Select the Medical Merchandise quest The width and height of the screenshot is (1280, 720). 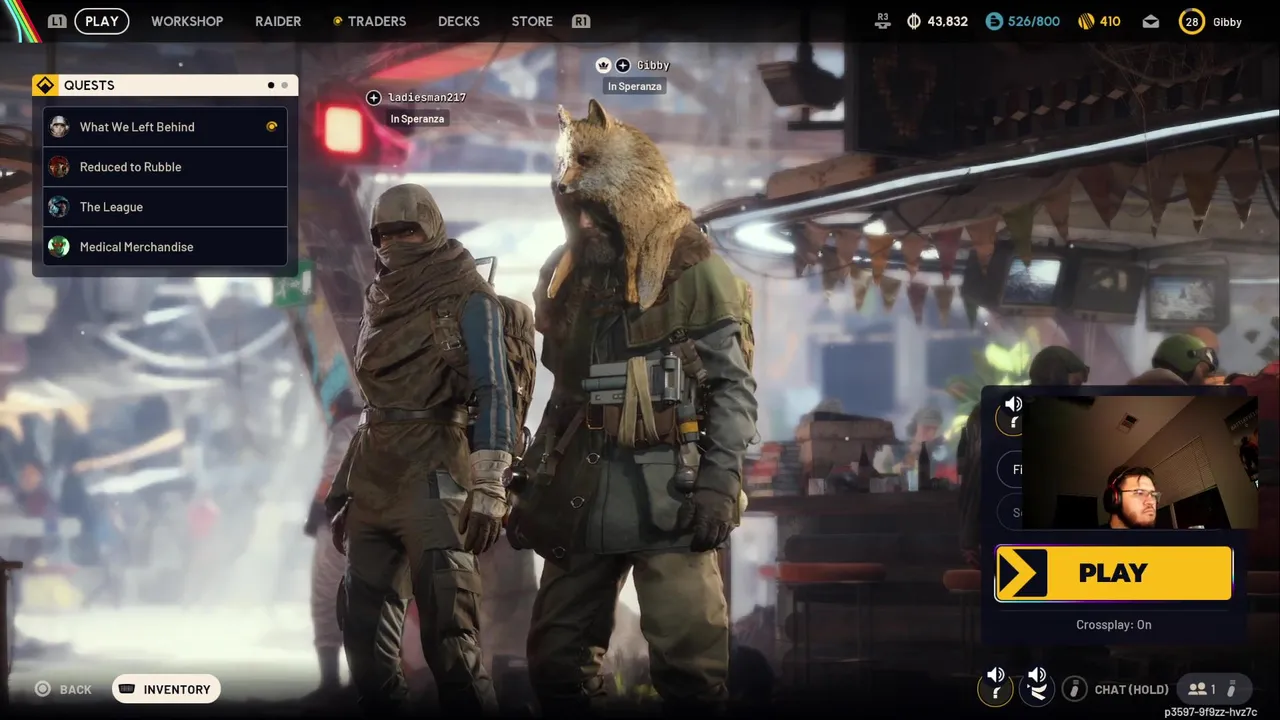point(165,247)
